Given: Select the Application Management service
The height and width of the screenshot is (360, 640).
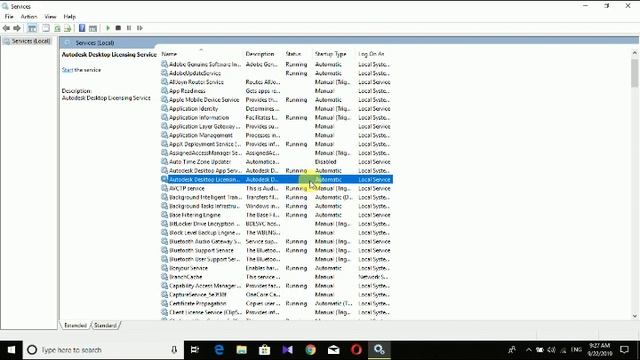Looking at the screenshot, I should [276, 136].
